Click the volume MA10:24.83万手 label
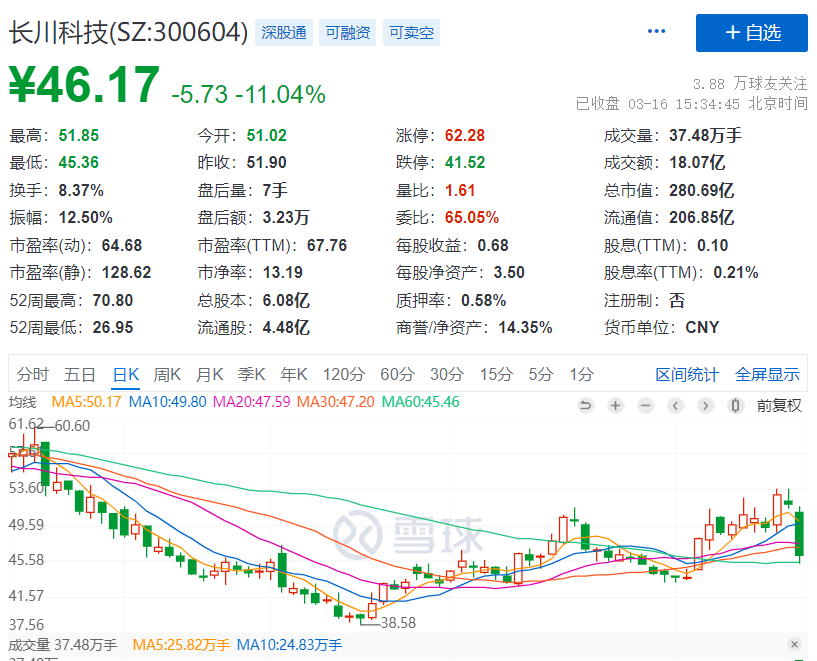 [289, 645]
